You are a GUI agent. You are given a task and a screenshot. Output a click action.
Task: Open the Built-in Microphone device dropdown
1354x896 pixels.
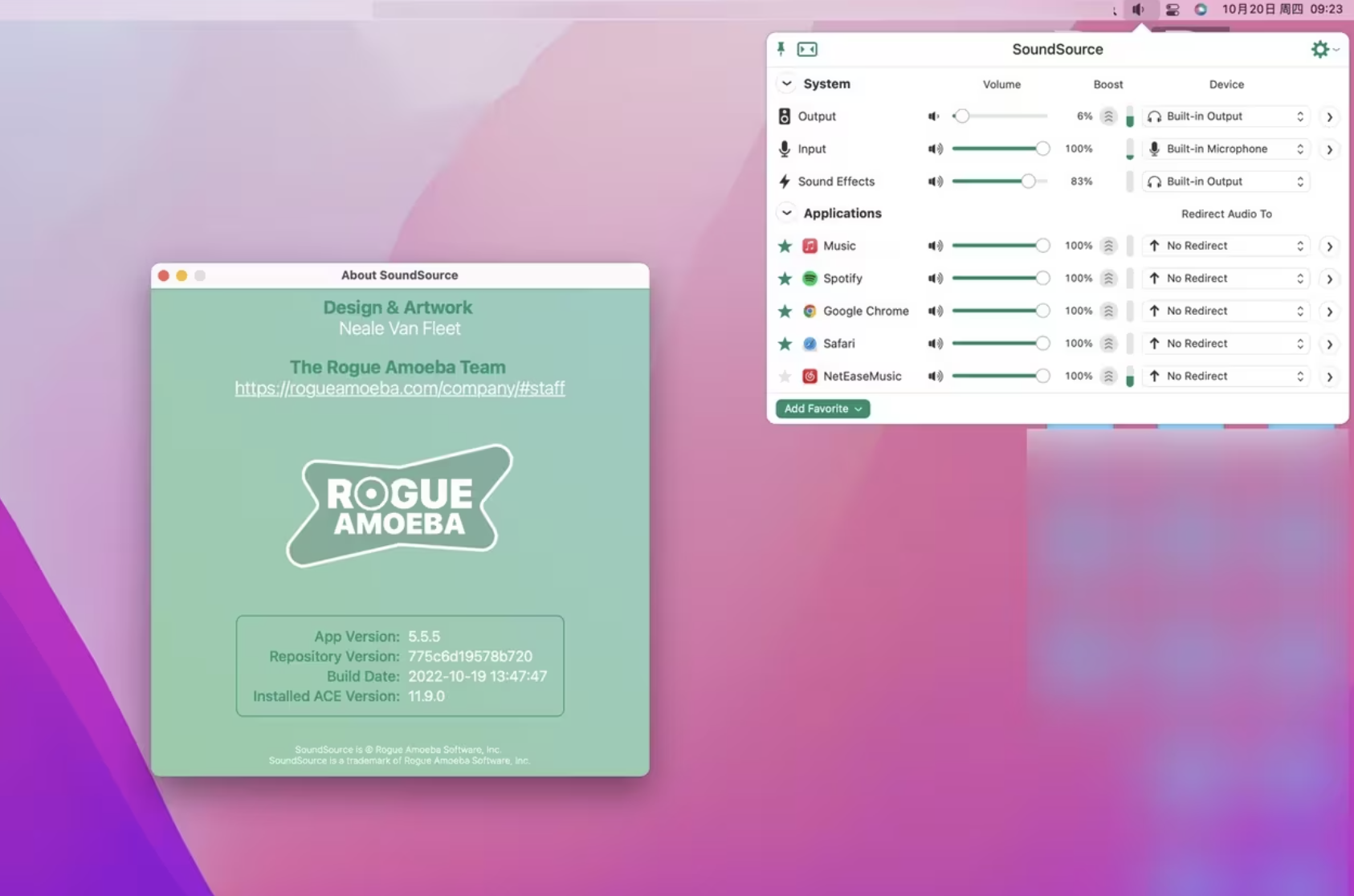tap(1224, 149)
